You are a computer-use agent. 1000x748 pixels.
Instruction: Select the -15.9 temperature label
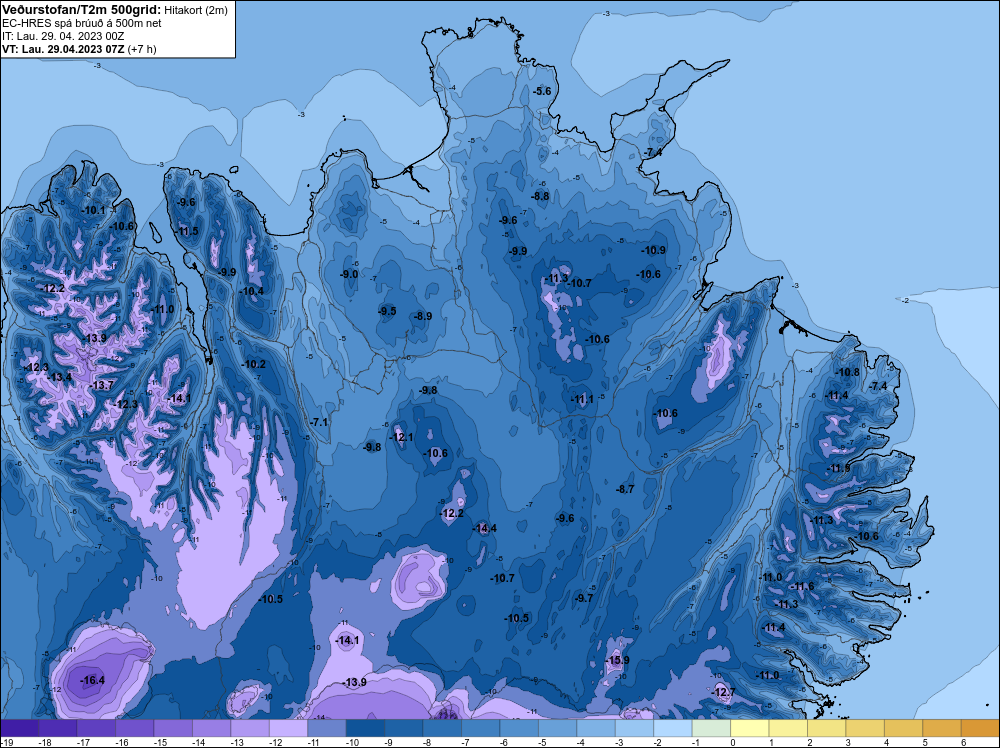click(617, 660)
